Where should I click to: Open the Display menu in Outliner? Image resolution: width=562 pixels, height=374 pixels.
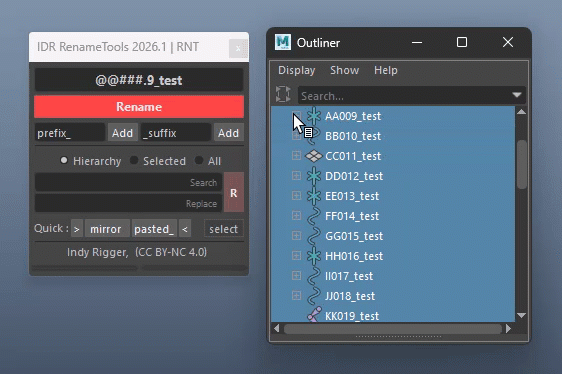point(296,70)
